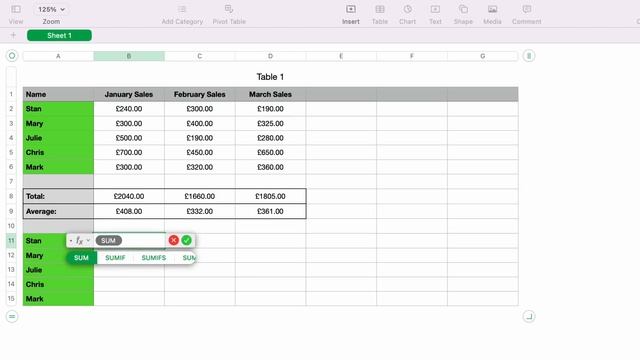Open the Insert menu icon

point(351,9)
